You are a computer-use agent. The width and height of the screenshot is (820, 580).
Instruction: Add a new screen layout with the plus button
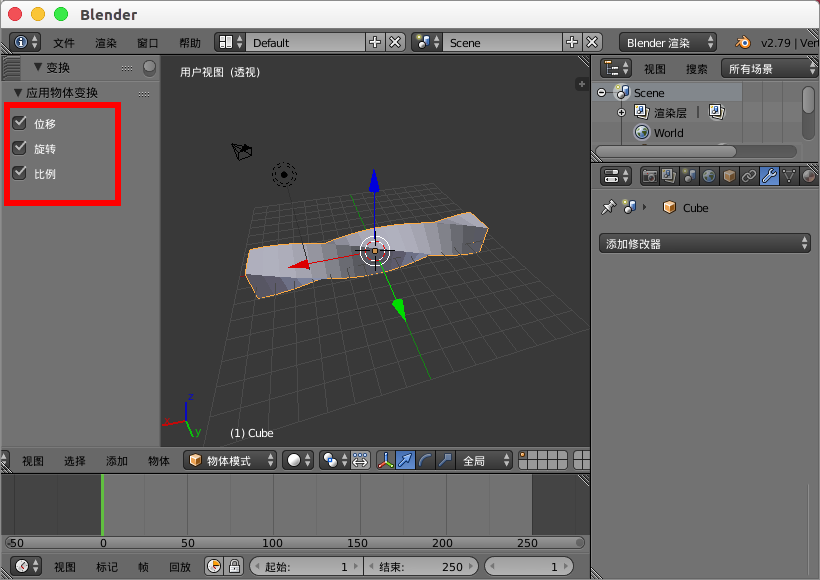coord(374,42)
